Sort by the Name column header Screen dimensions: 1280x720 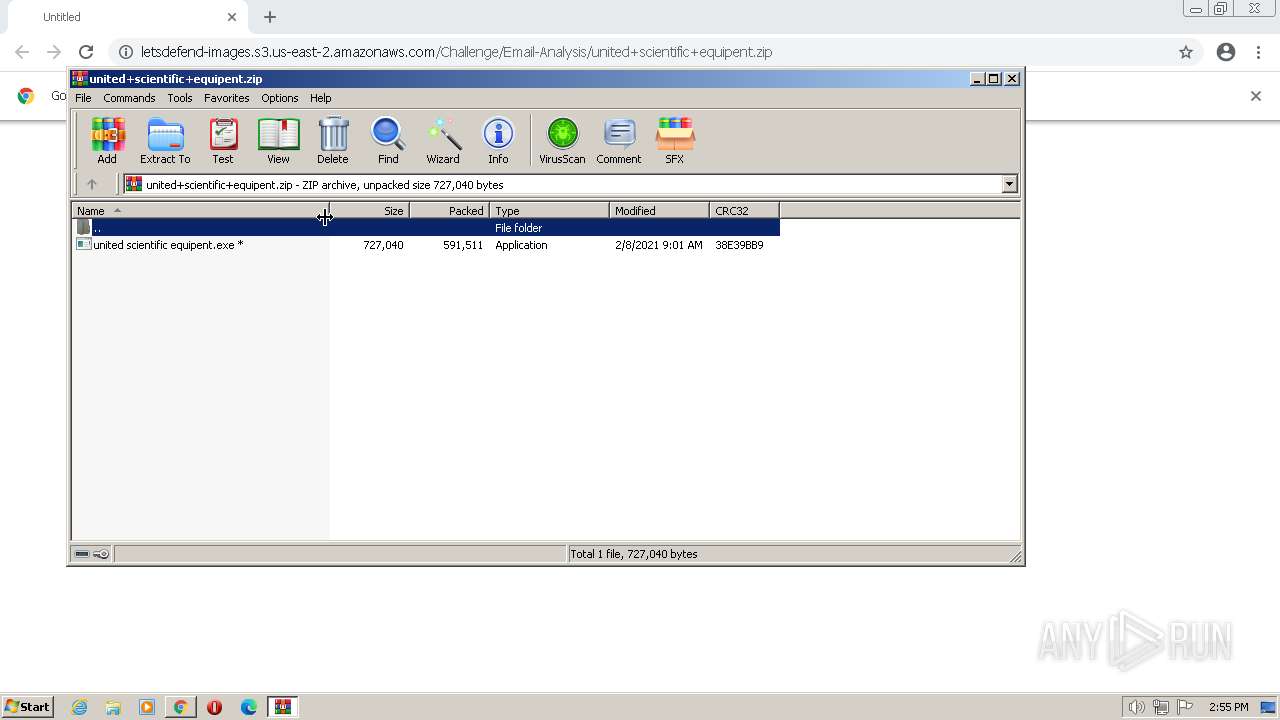point(200,211)
